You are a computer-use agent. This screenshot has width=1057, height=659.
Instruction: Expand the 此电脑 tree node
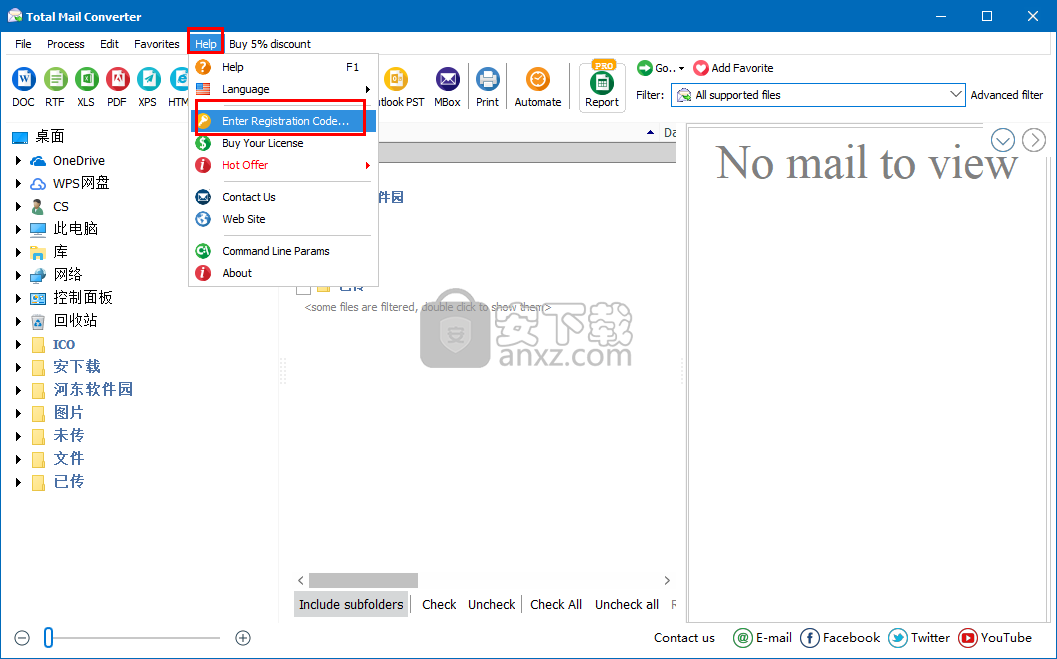(18, 229)
